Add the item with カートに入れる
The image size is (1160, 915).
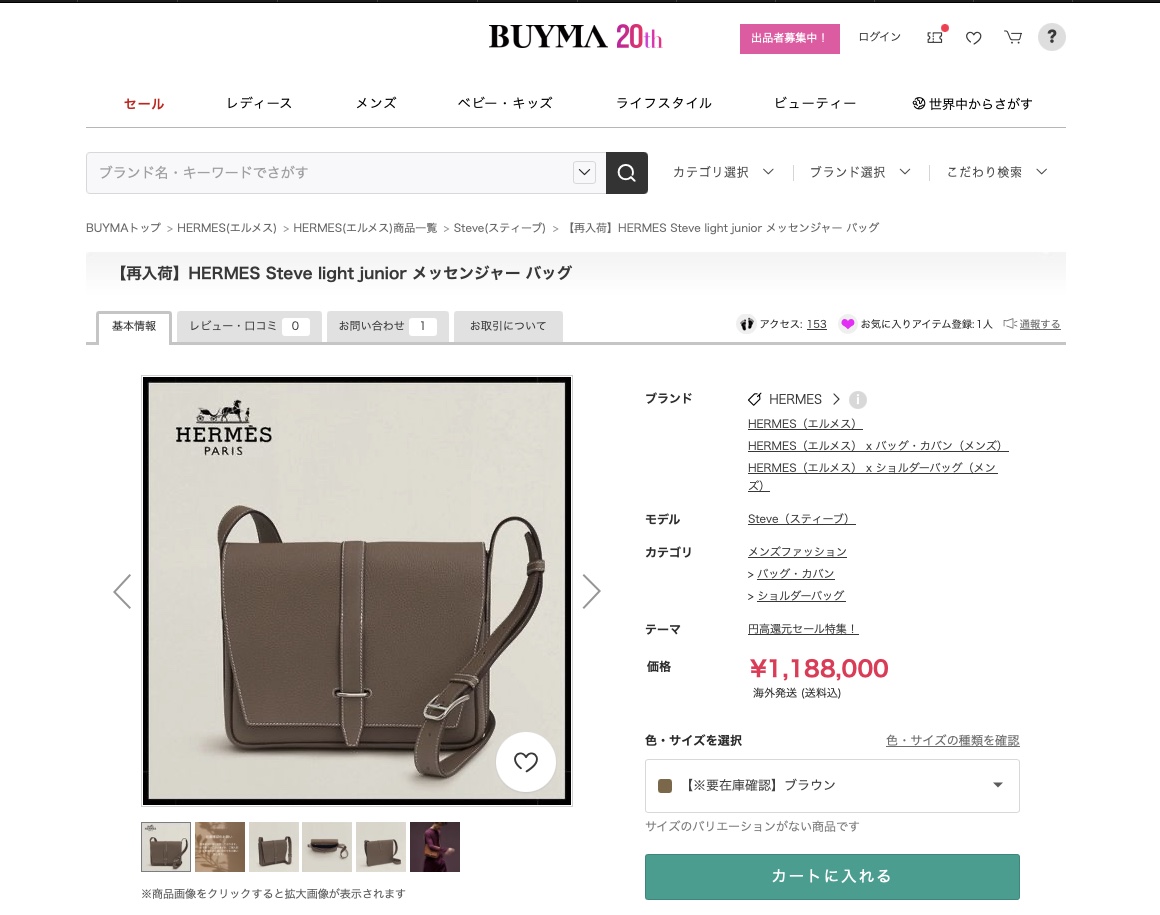point(832,877)
